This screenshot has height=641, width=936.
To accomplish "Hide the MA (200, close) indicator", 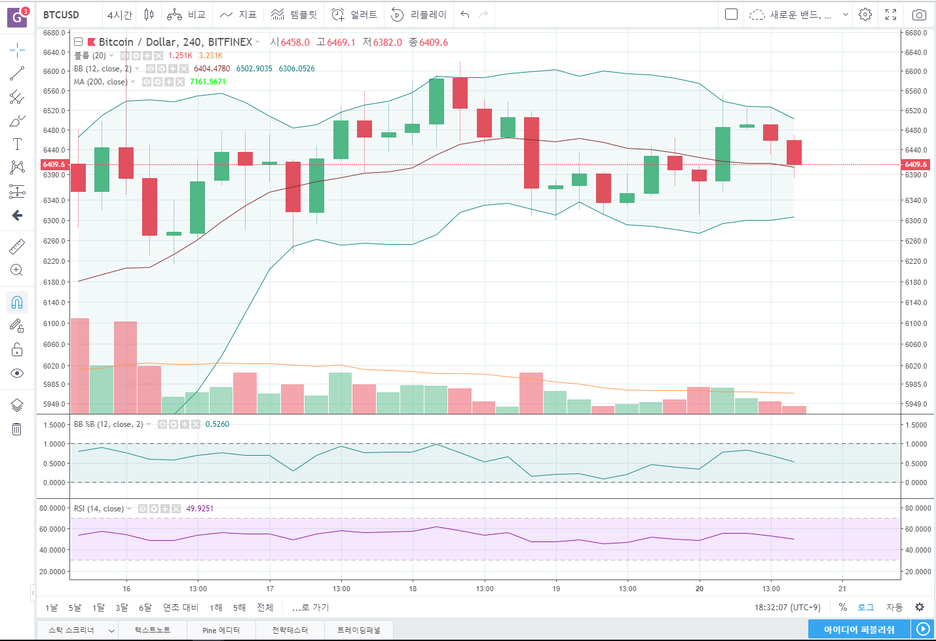I will 147,82.
